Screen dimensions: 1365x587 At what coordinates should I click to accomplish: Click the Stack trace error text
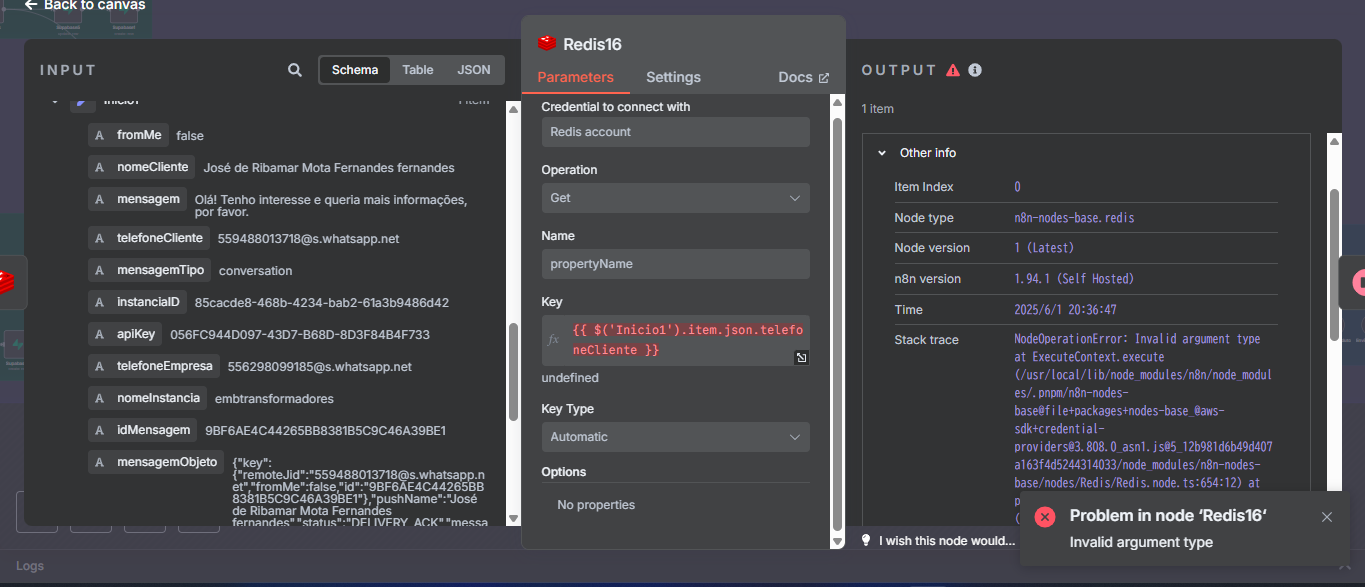pyautogui.click(x=1145, y=428)
